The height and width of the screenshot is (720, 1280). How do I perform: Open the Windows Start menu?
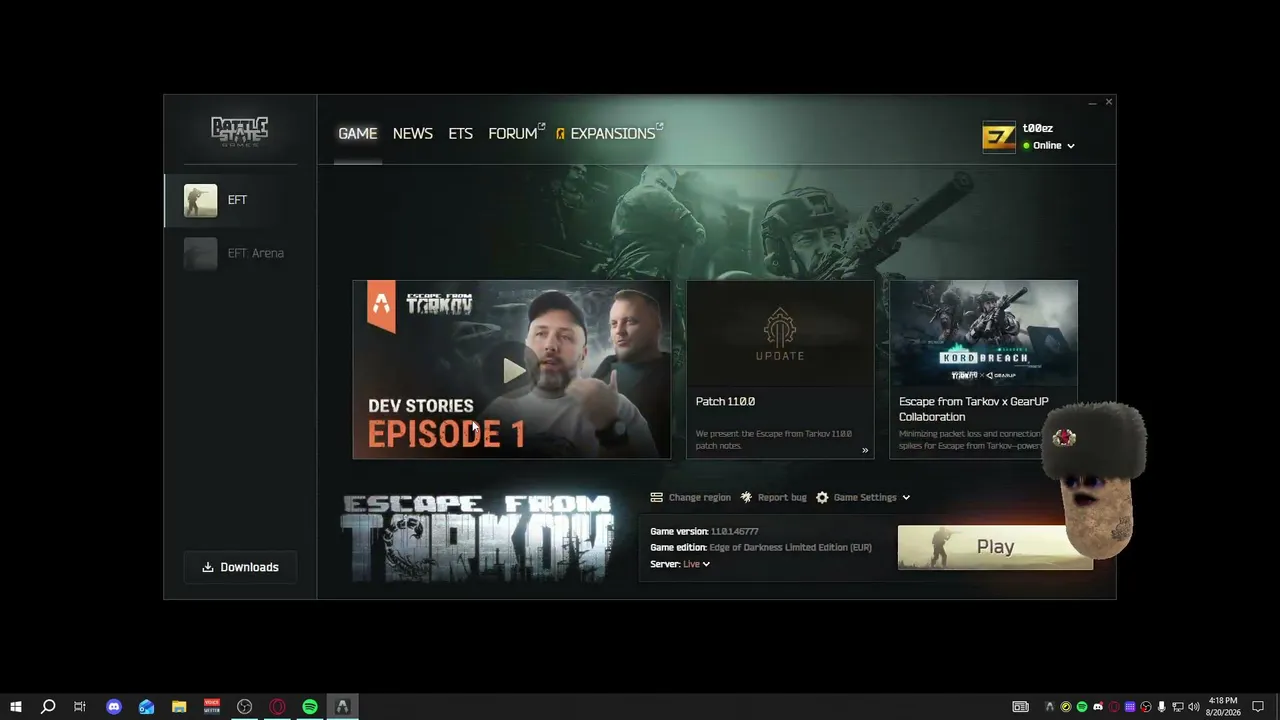pyautogui.click(x=16, y=707)
